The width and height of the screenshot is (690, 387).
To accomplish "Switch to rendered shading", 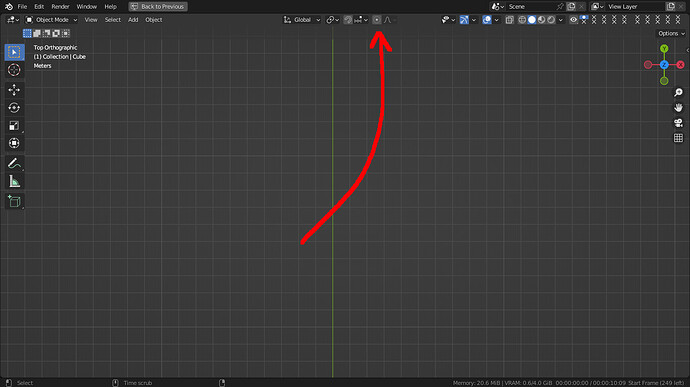I will coord(551,20).
